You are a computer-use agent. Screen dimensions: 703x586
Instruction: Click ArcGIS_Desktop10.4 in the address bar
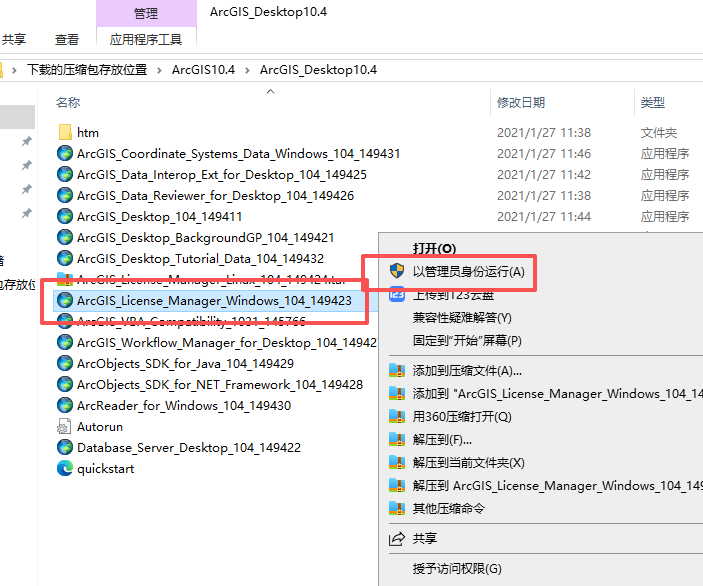(318, 70)
